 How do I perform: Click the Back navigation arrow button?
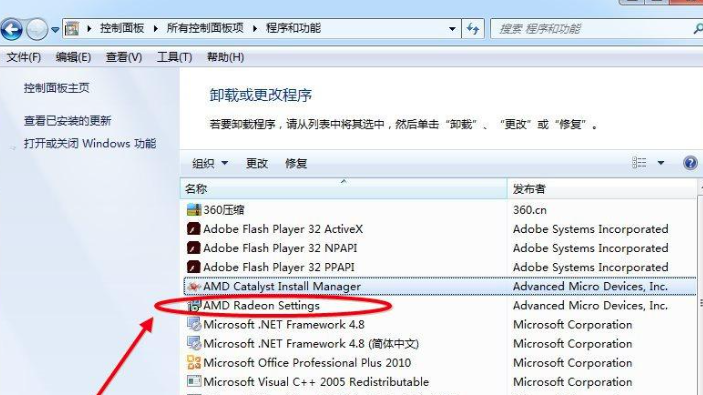pos(12,30)
